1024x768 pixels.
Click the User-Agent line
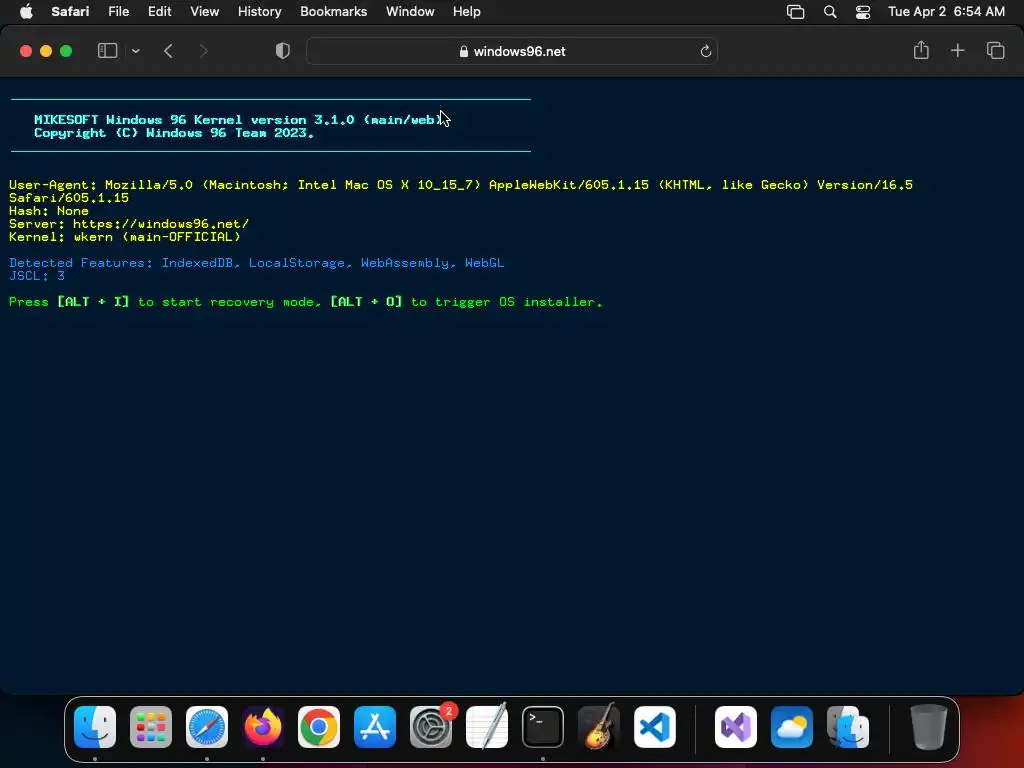460,191
